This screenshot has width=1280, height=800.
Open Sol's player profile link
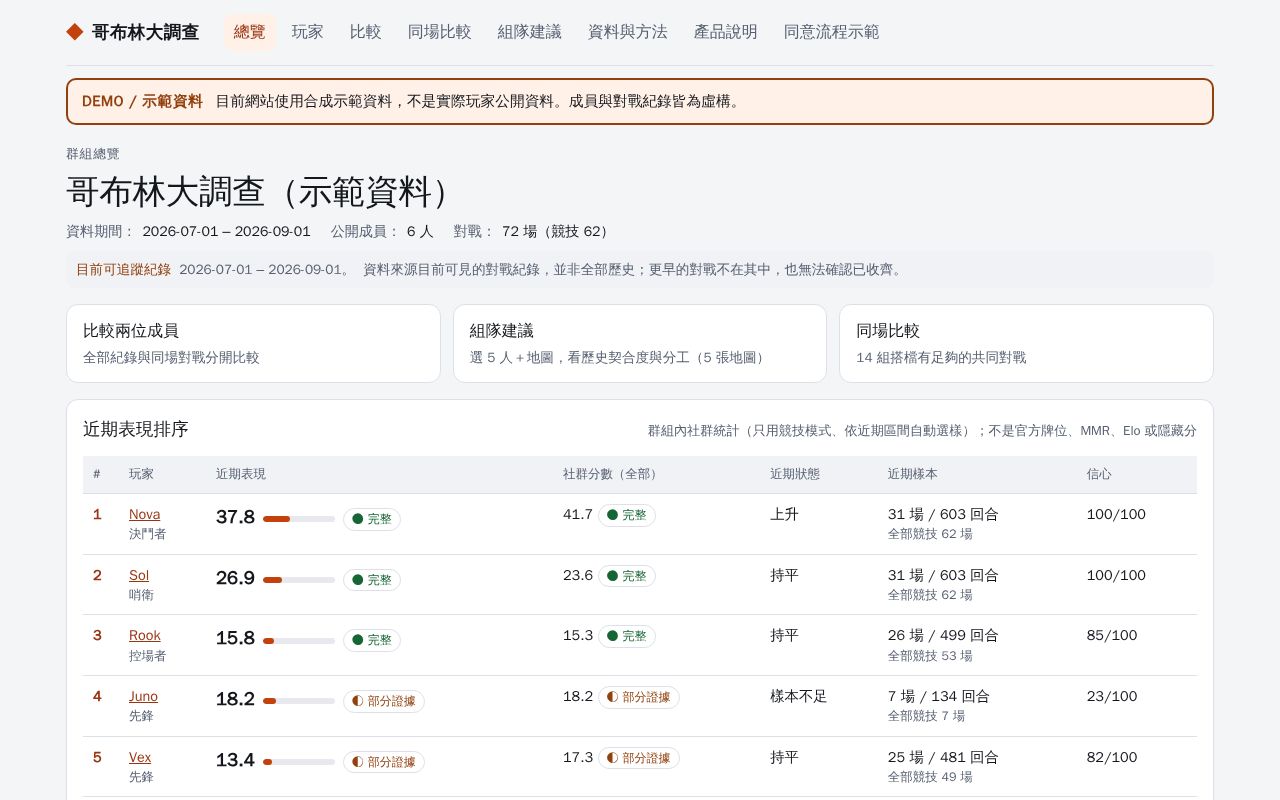pos(139,575)
